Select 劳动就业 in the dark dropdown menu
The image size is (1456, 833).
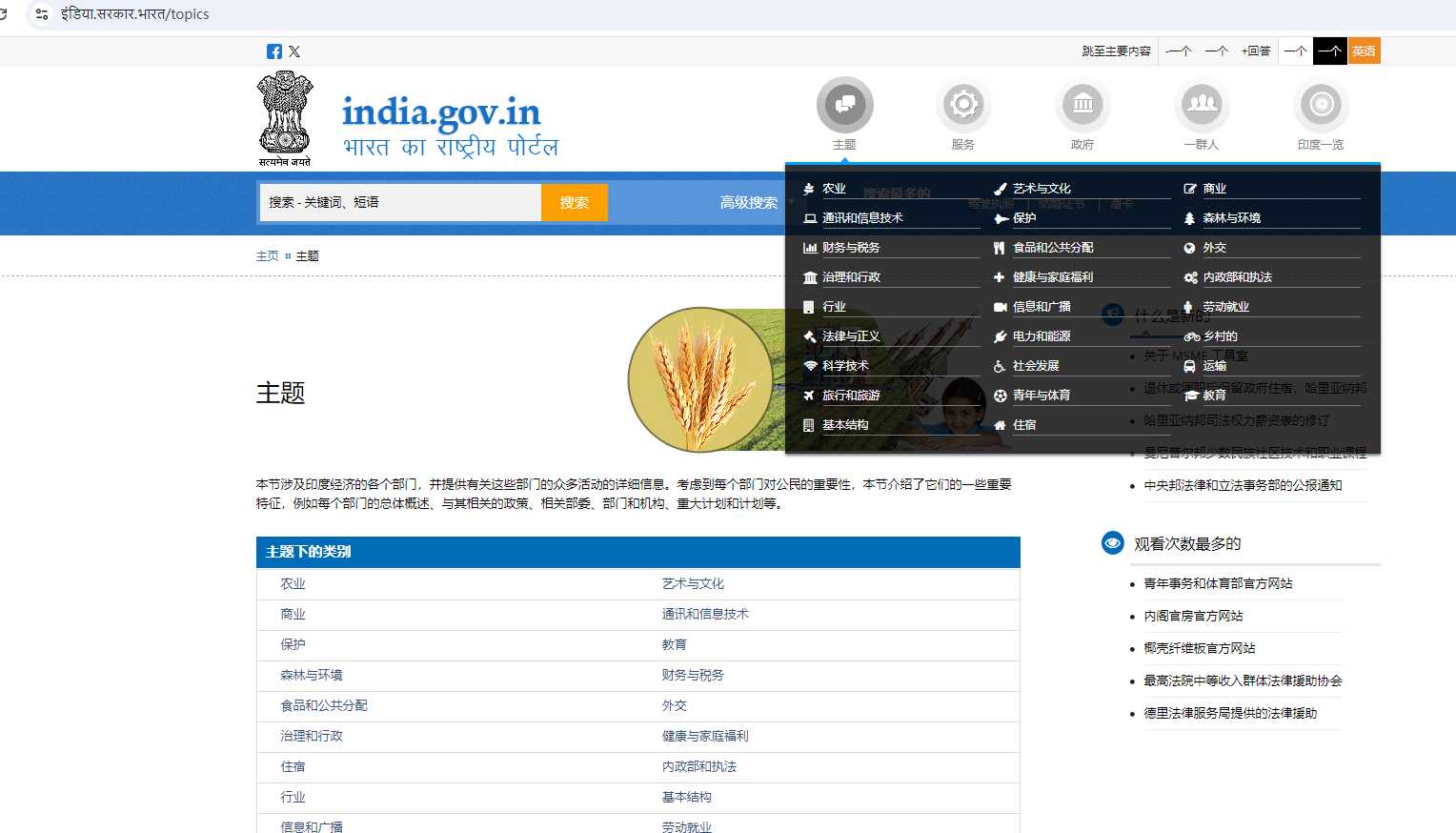(x=1225, y=307)
